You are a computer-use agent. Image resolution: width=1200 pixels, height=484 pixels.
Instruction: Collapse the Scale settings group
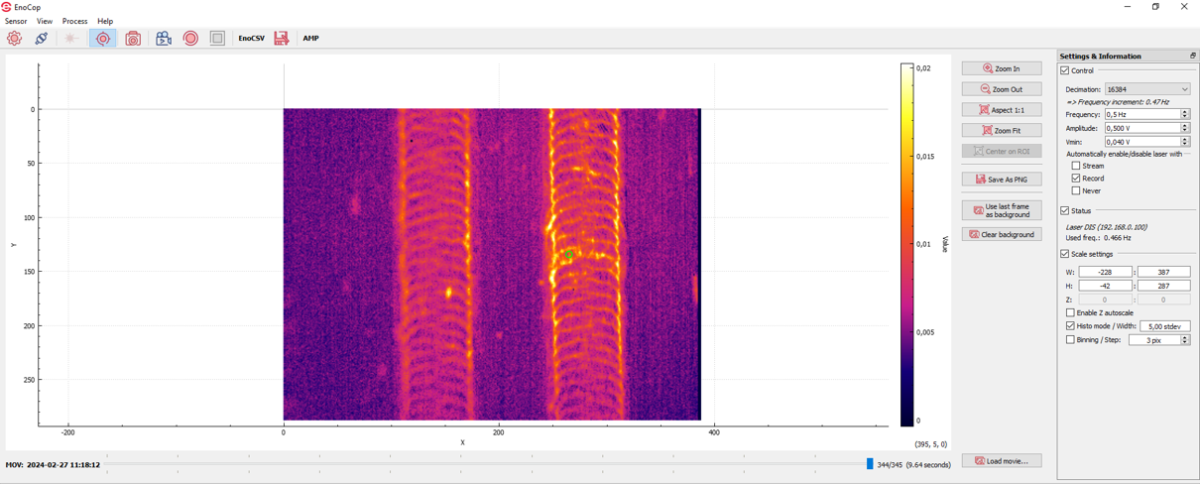pos(1065,254)
